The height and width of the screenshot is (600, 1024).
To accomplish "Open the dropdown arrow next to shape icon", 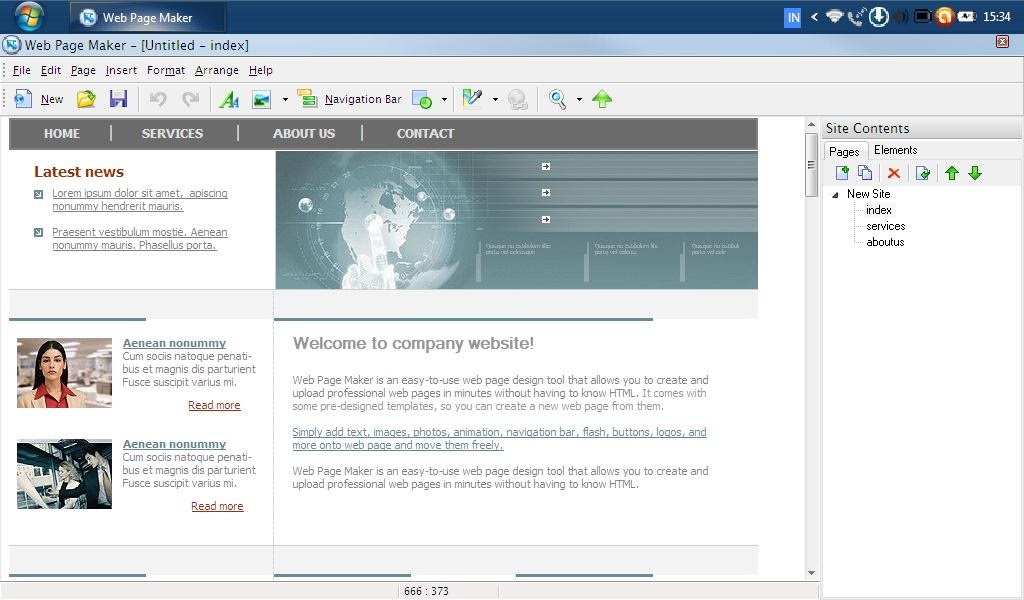I will point(444,99).
